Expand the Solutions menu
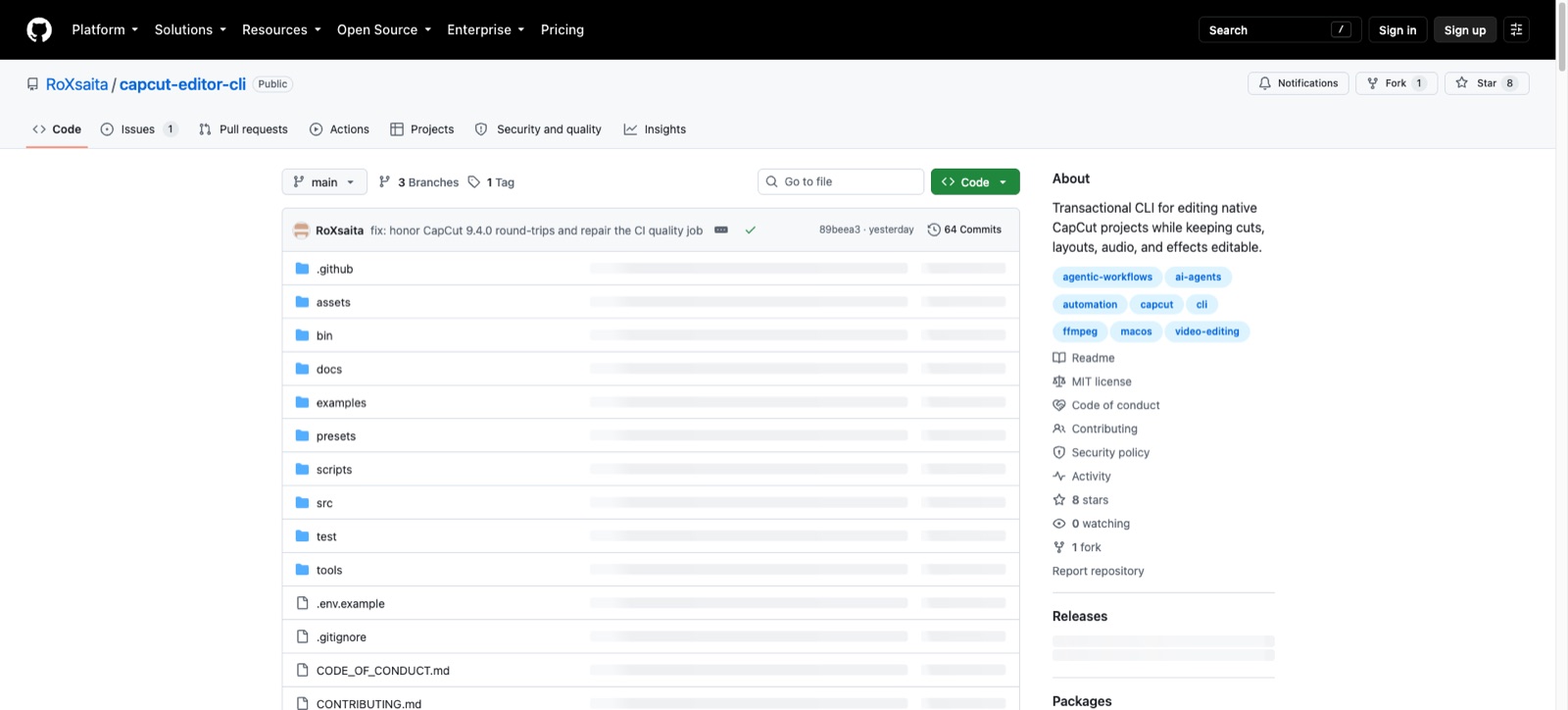 tap(190, 29)
